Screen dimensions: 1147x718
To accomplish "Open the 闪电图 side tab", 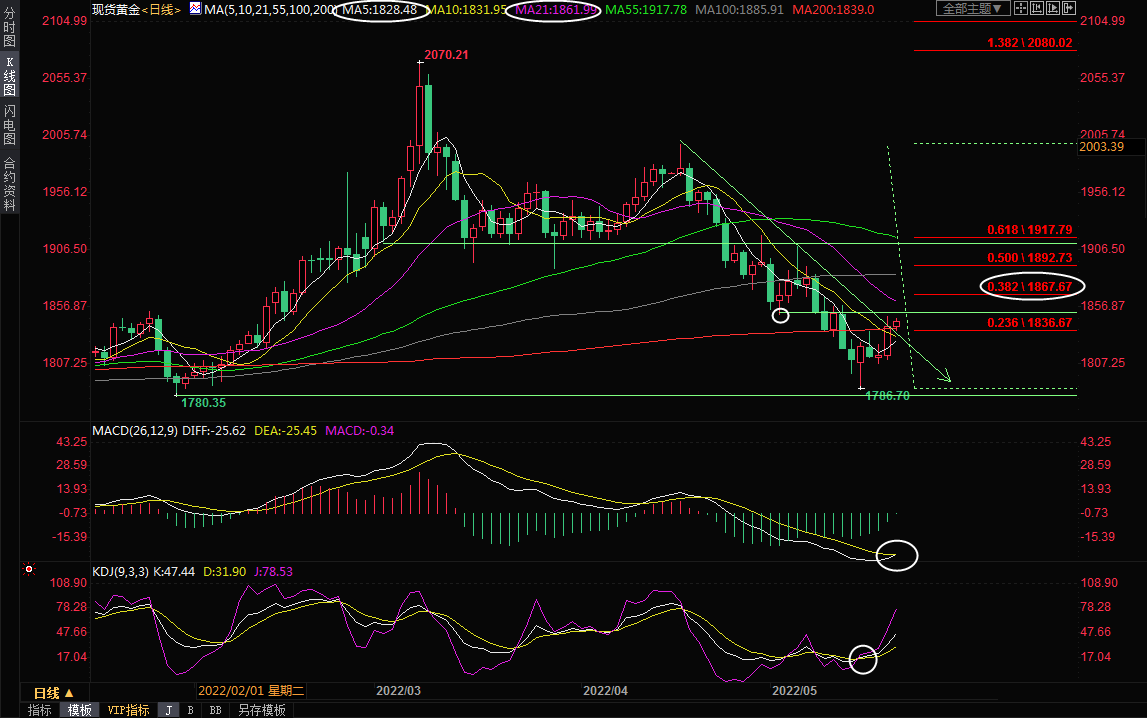I will pos(9,124).
